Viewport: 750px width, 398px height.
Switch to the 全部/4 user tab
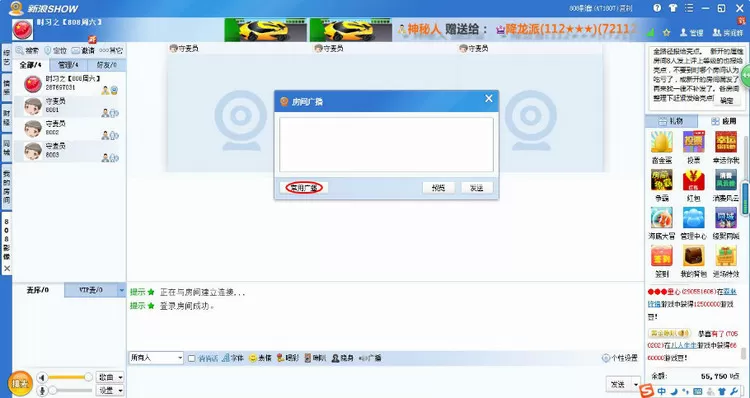pos(31,65)
